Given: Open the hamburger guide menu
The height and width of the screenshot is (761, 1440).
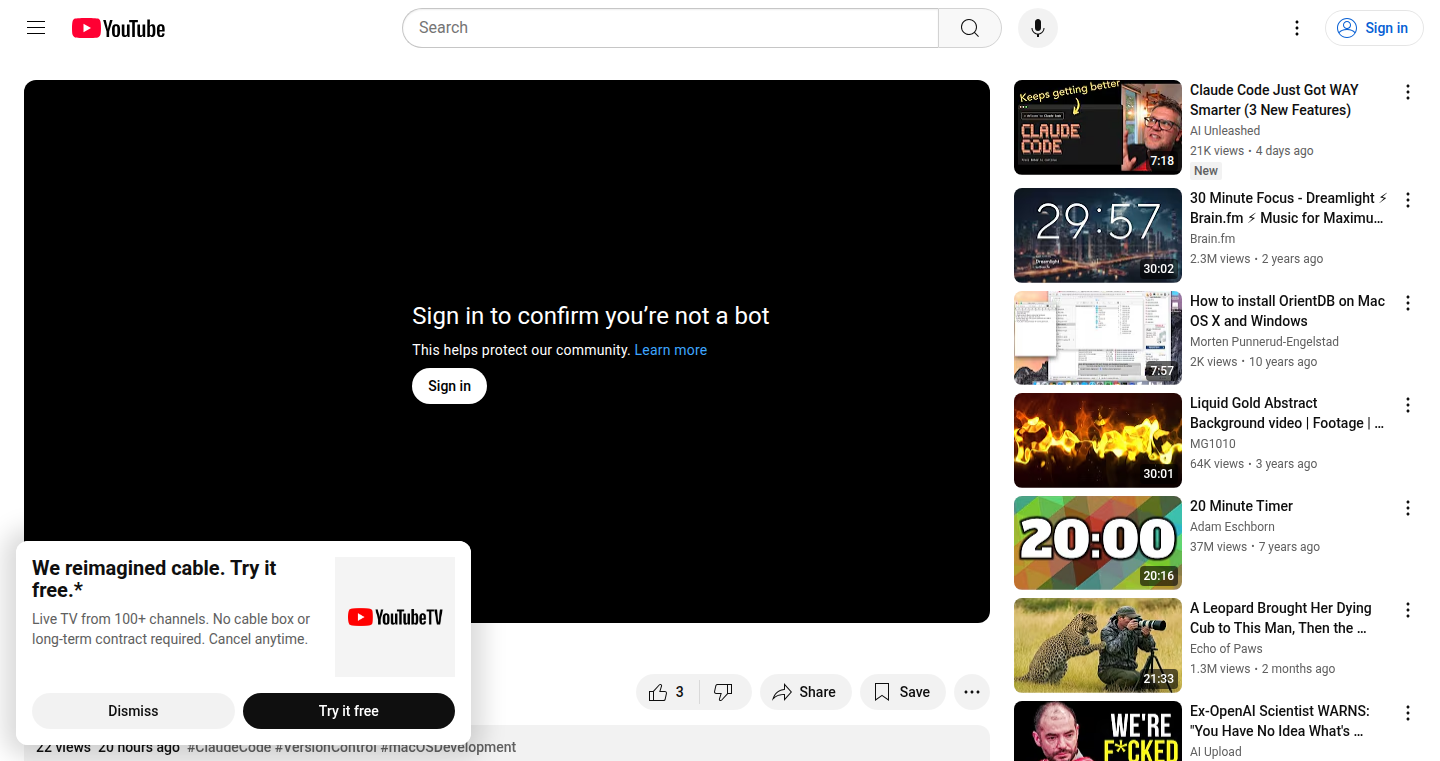Looking at the screenshot, I should [36, 28].
